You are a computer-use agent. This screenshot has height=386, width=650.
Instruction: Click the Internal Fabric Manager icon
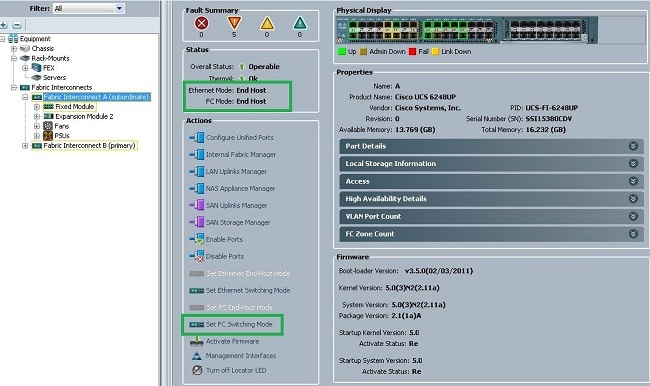(x=197, y=154)
